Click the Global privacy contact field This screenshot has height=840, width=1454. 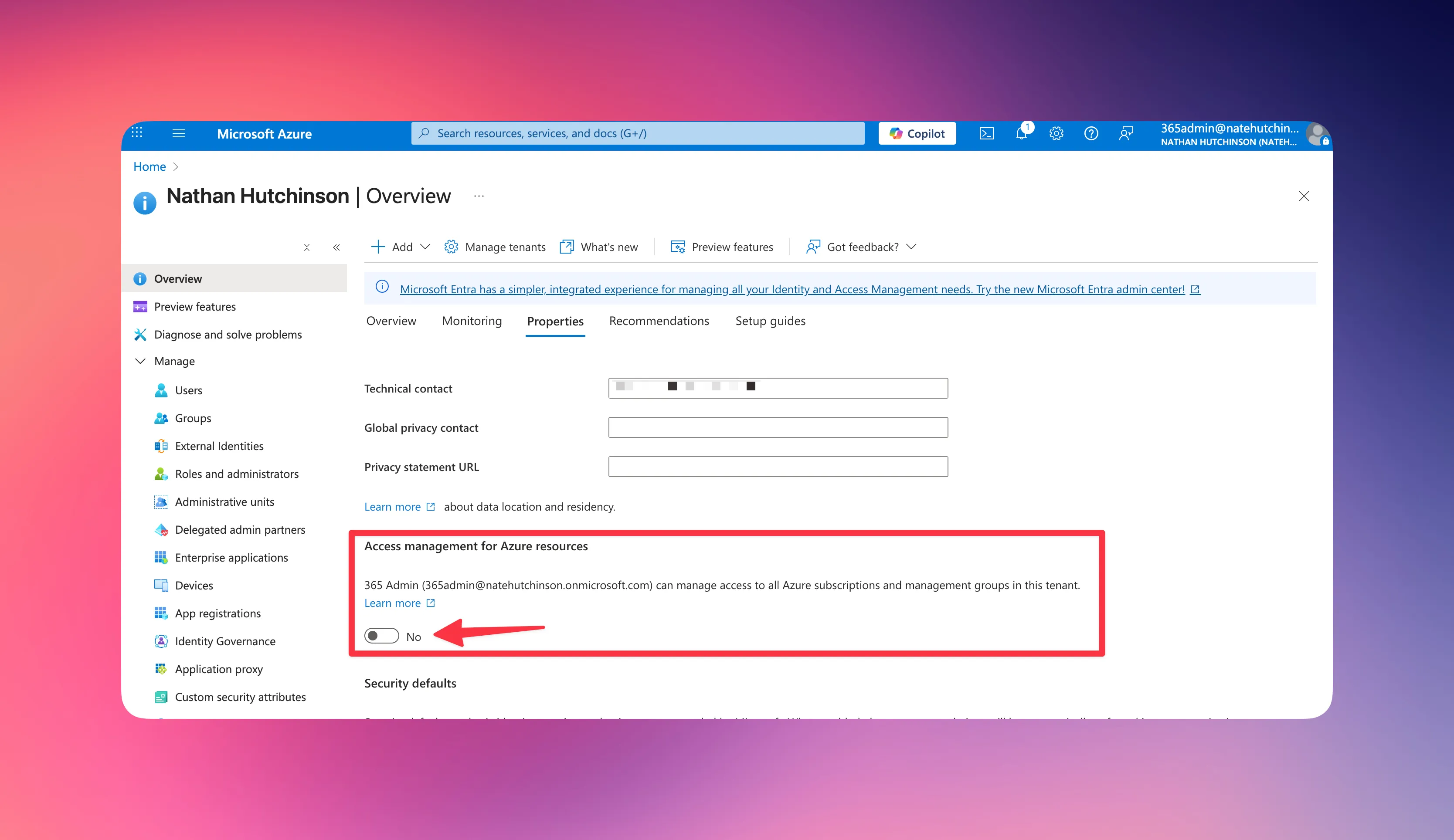(778, 427)
